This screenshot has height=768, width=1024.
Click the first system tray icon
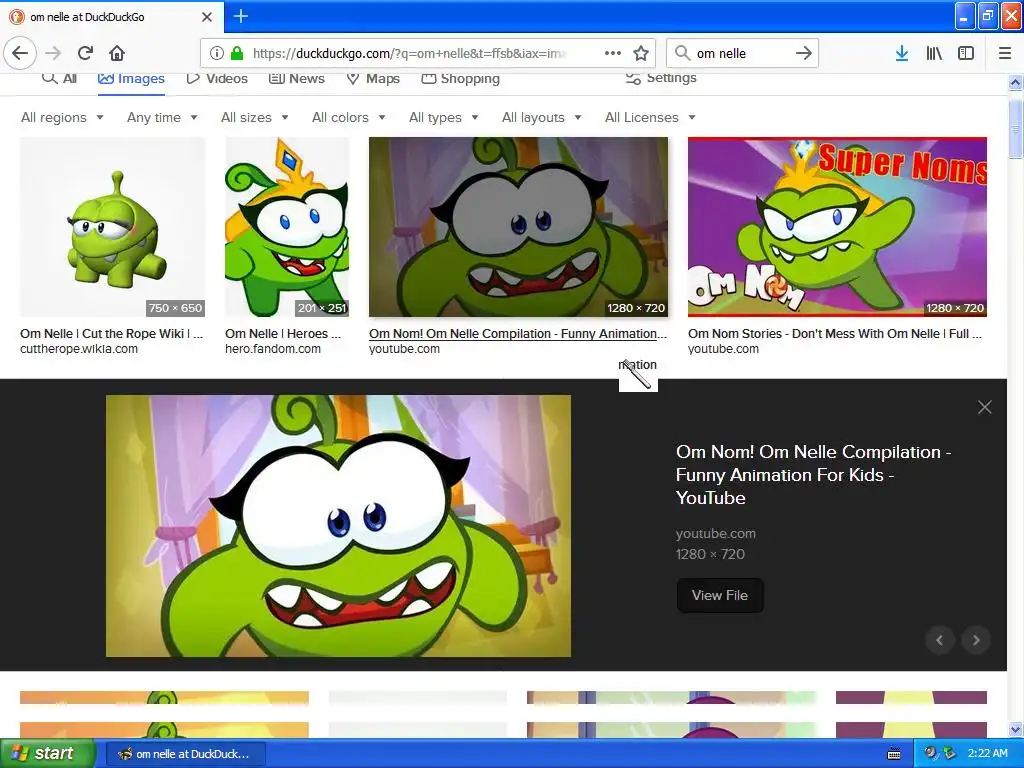[x=930, y=753]
